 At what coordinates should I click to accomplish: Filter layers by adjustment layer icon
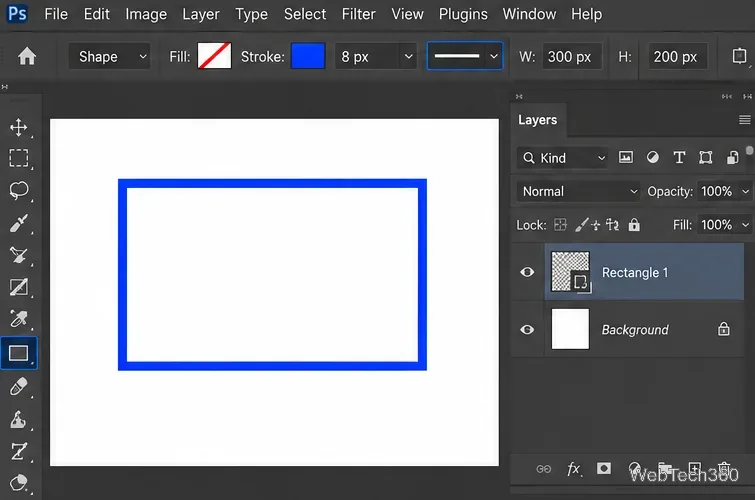[652, 158]
